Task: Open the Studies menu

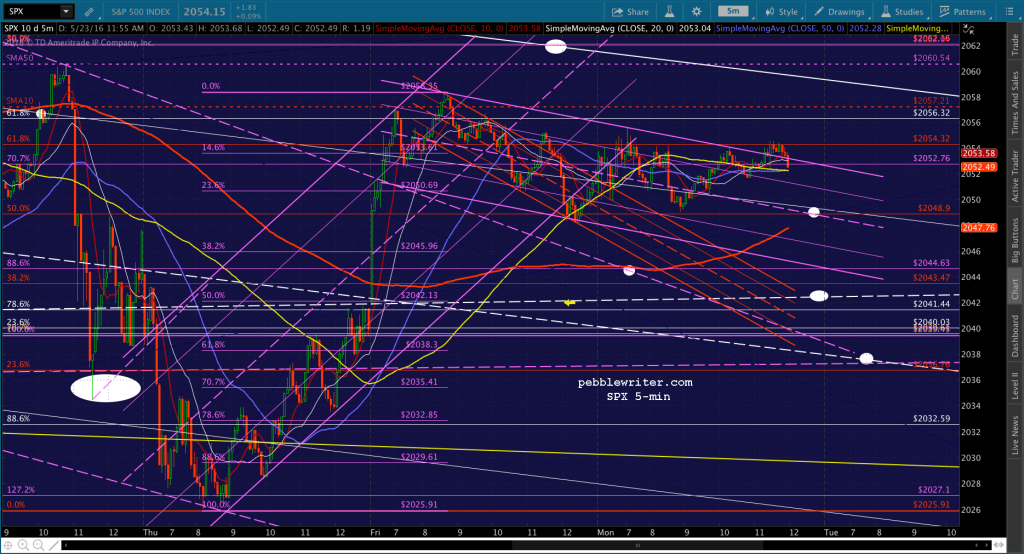Action: tap(902, 12)
